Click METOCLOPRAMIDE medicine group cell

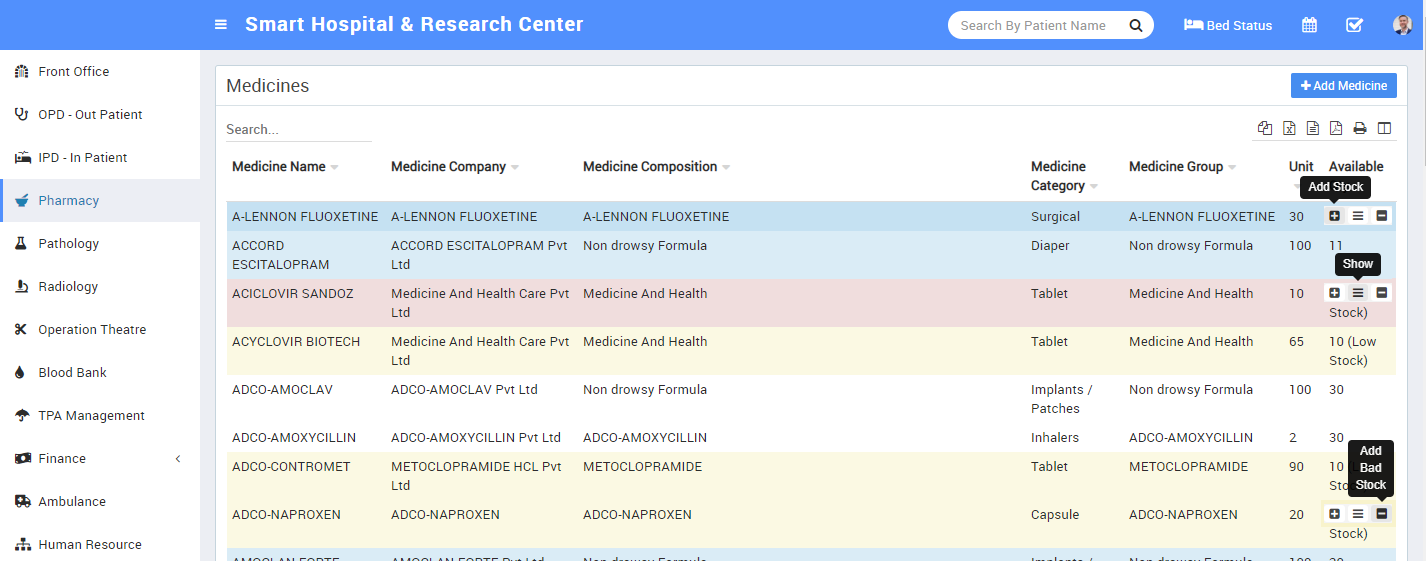coord(1188,467)
